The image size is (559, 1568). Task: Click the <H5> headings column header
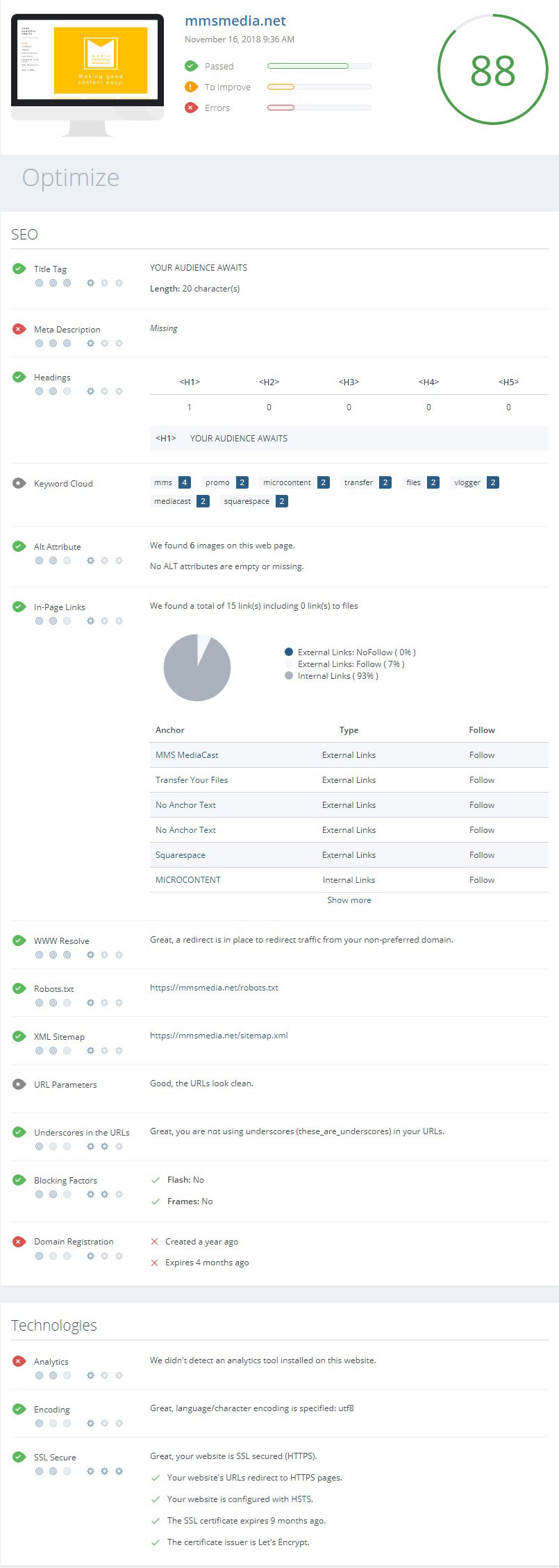508,382
